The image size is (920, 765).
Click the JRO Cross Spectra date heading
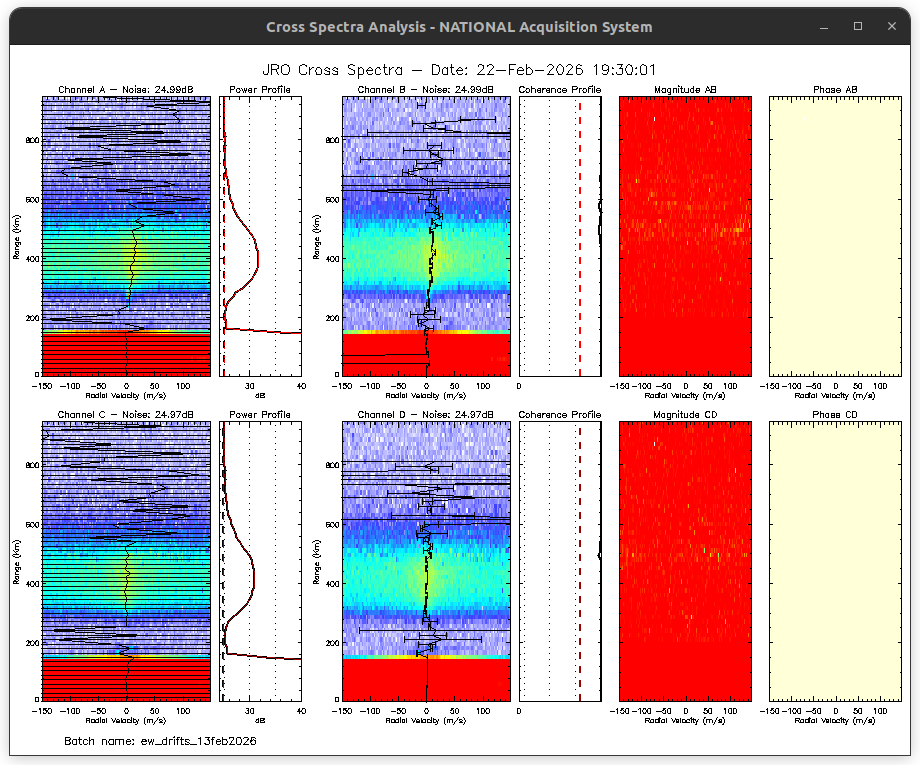tap(459, 69)
